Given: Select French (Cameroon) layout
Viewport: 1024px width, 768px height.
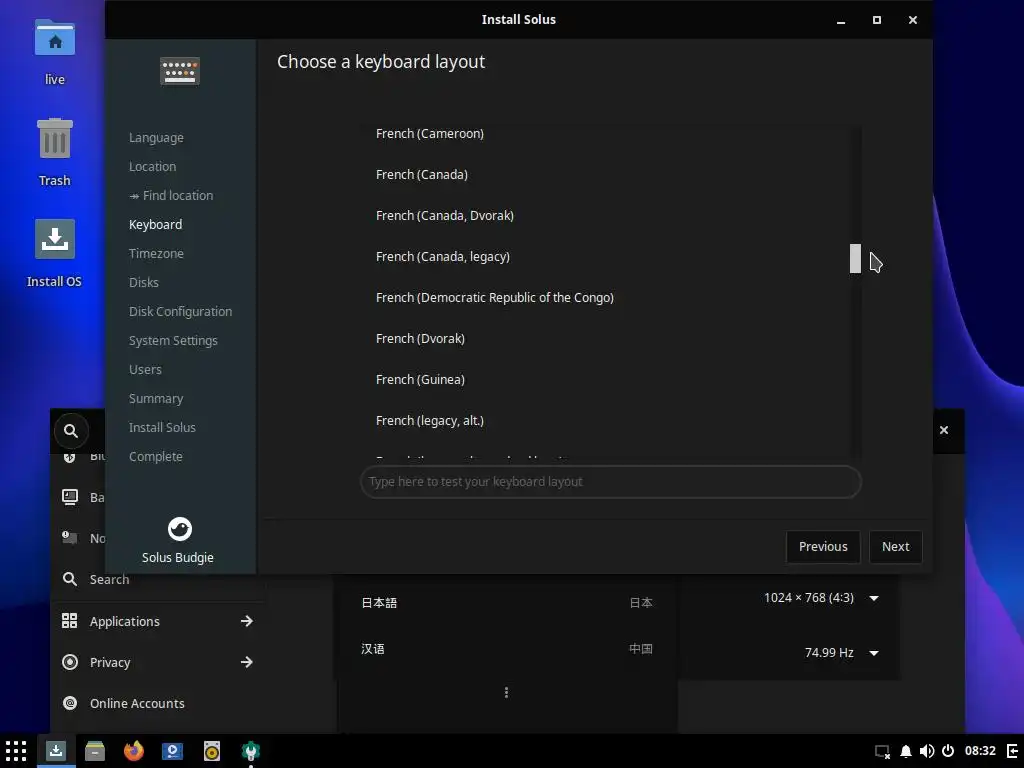Looking at the screenshot, I should pos(604,133).
